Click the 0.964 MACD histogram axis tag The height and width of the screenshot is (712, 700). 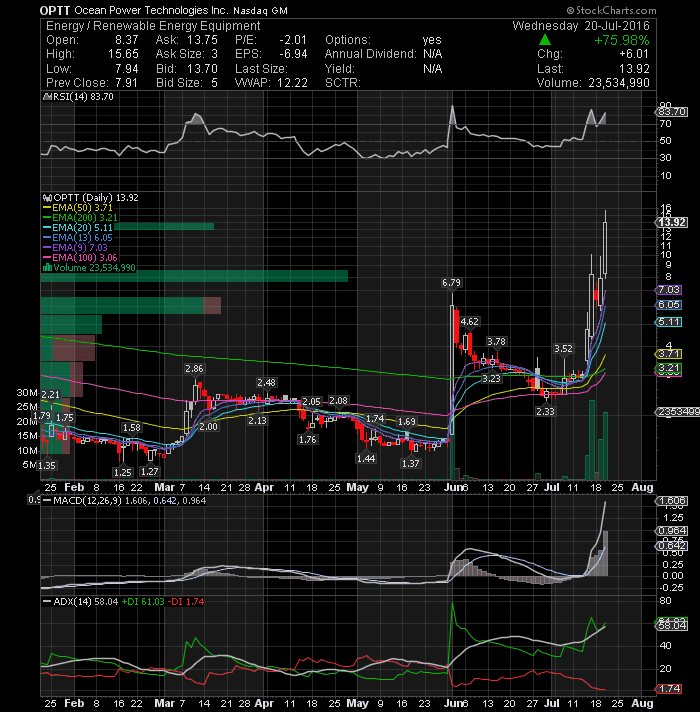[672, 531]
